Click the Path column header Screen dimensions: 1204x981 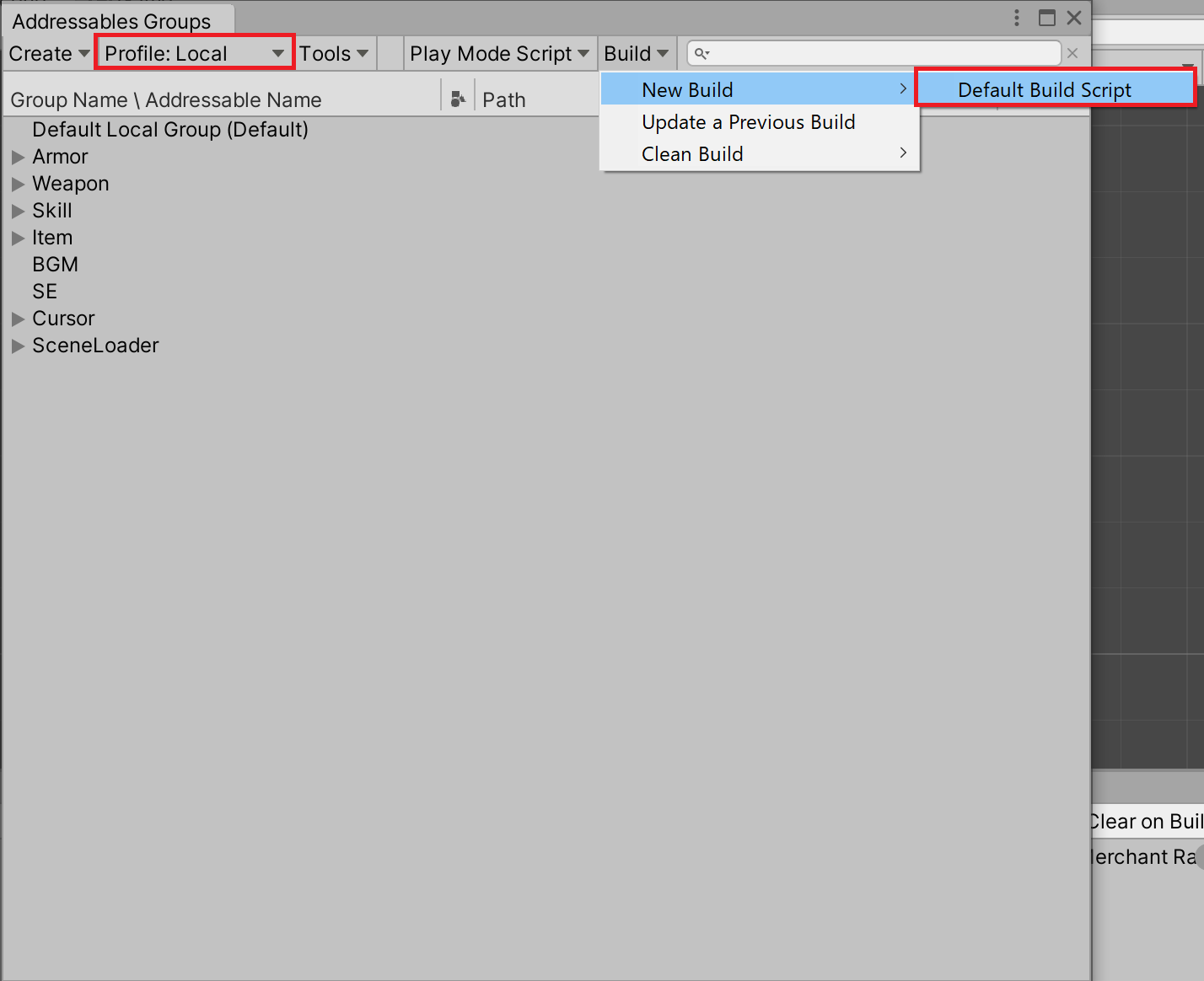pyautogui.click(x=504, y=99)
